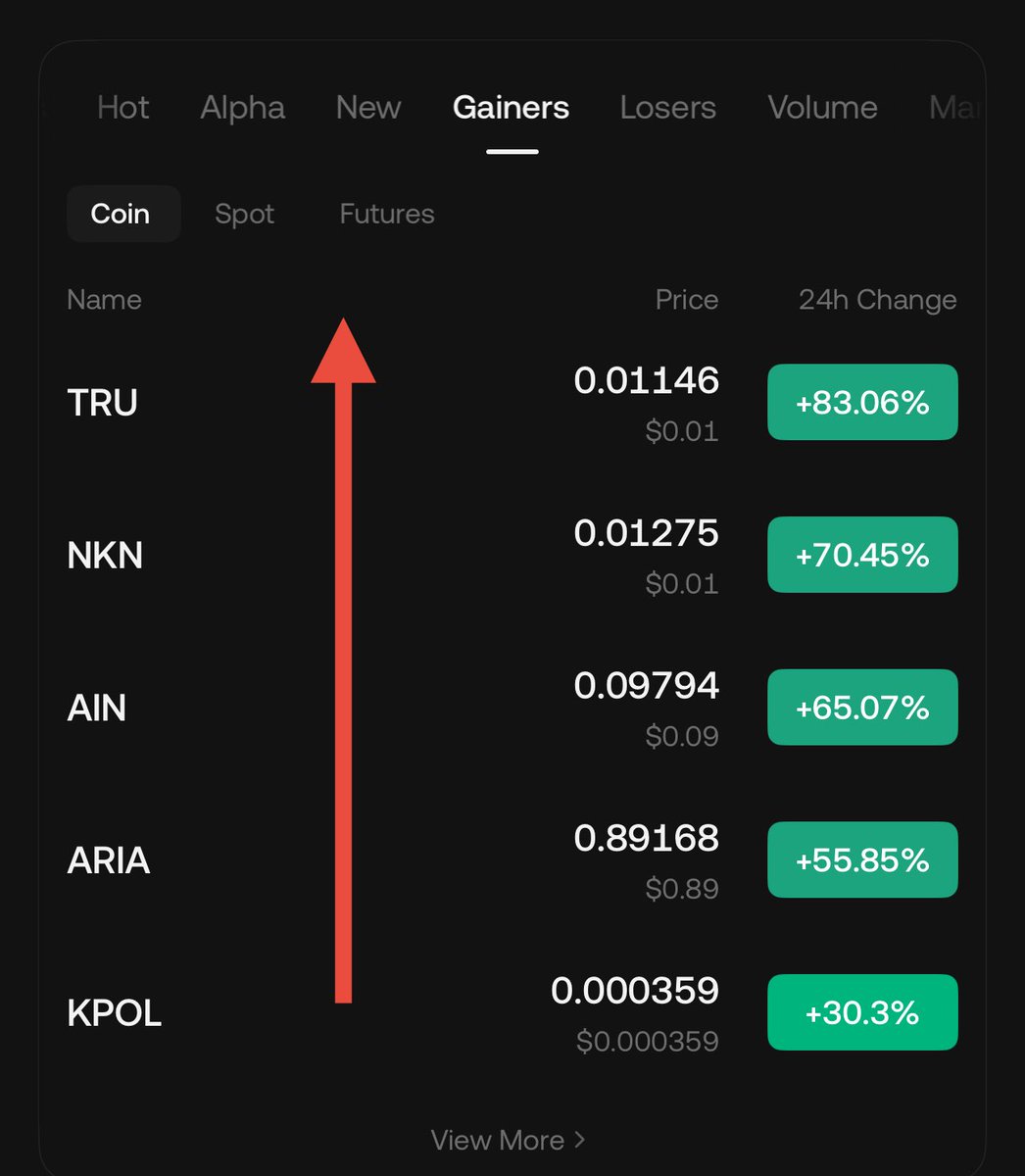This screenshot has height=1176, width=1025.
Task: Switch to the Losers tab
Action: tap(667, 108)
